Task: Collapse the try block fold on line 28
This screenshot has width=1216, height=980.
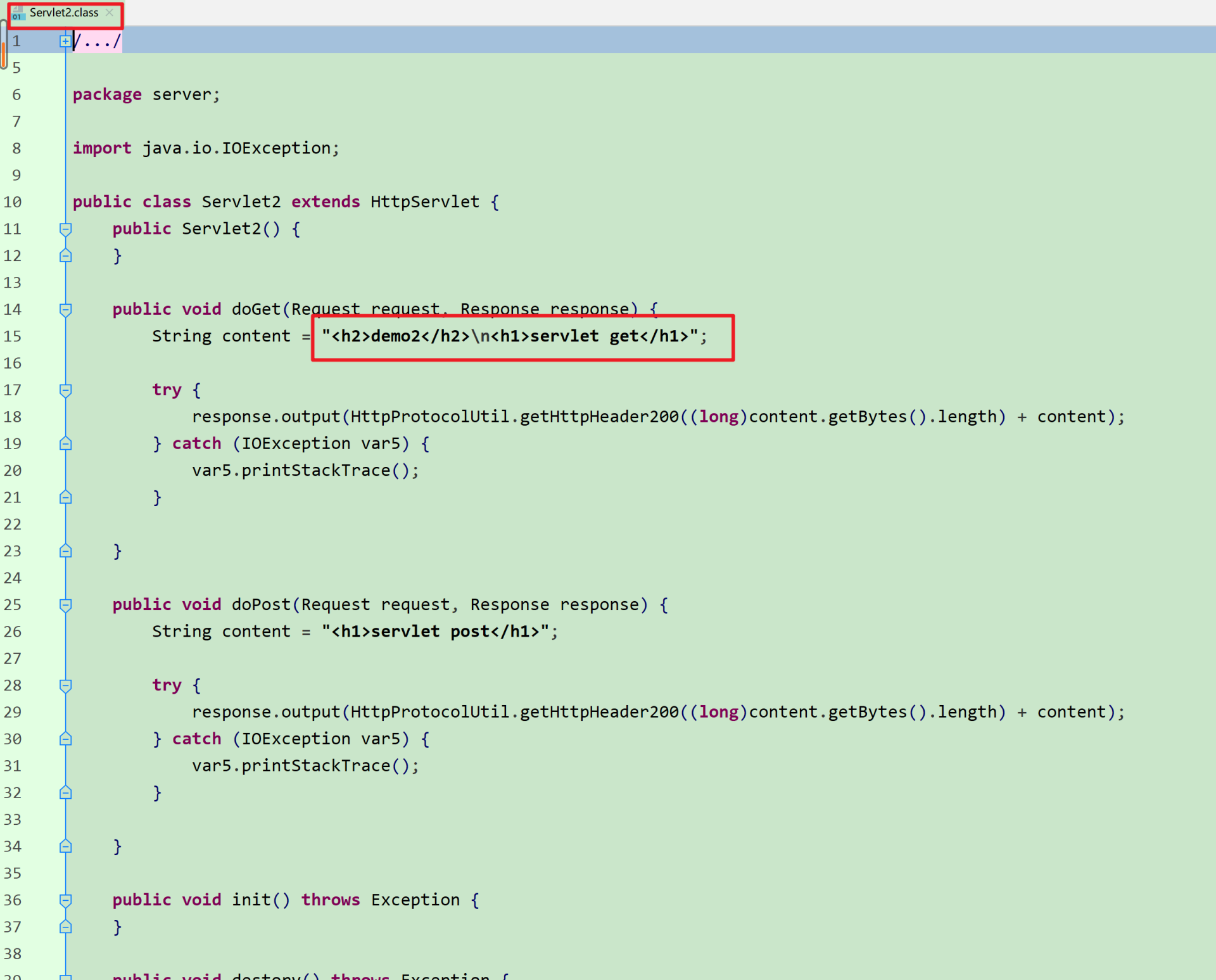Action: point(65,685)
